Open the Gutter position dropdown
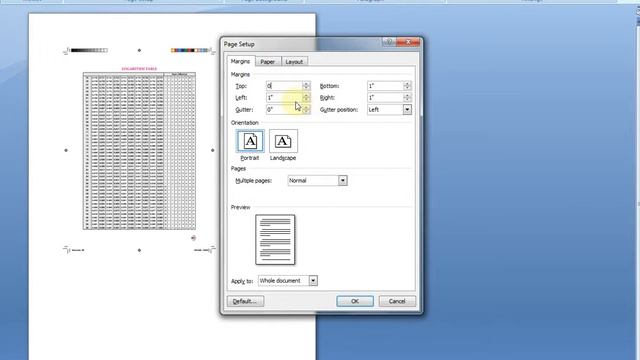 pos(389,109)
